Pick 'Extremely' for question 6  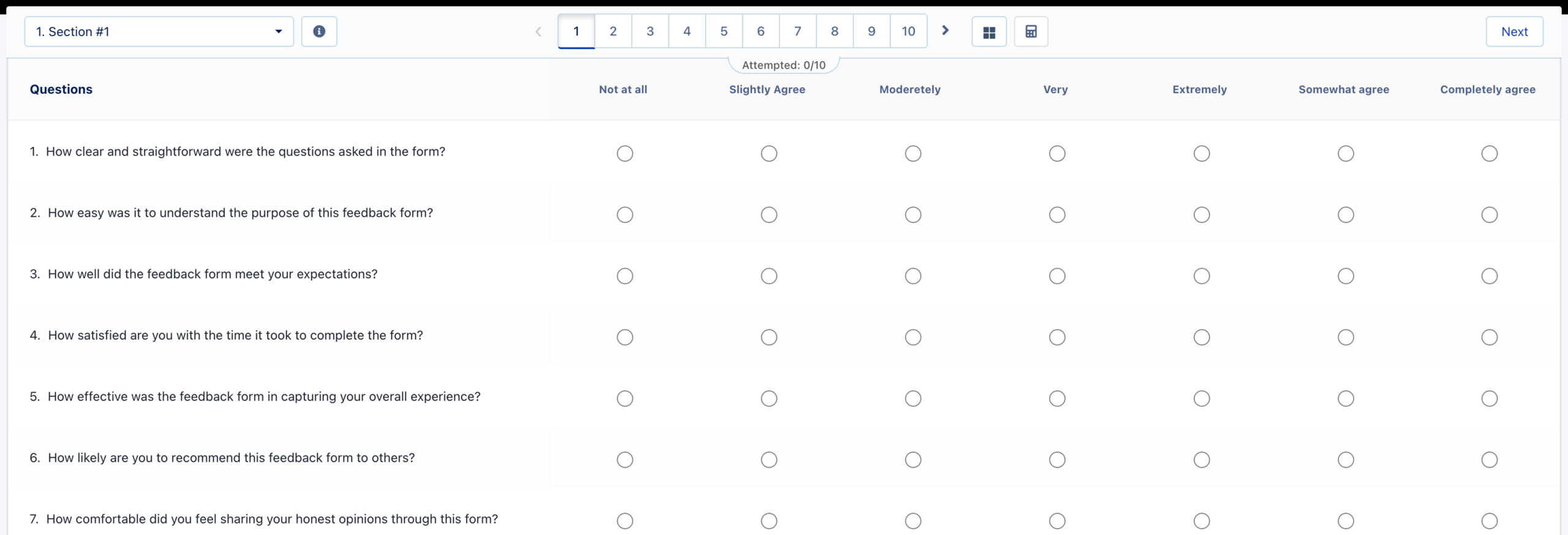click(x=1201, y=460)
